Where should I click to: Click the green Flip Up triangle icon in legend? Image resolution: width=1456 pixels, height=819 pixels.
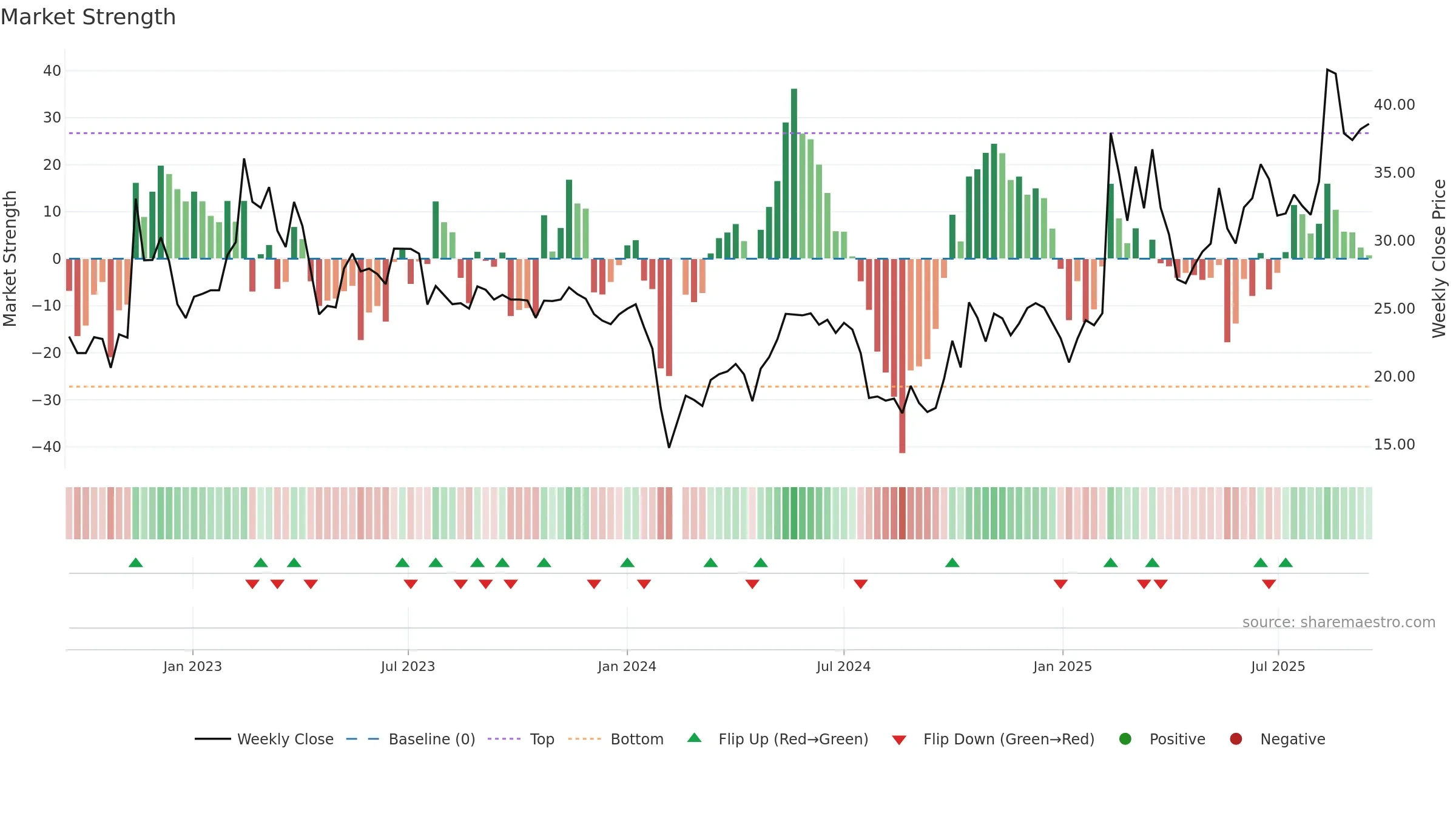[695, 738]
